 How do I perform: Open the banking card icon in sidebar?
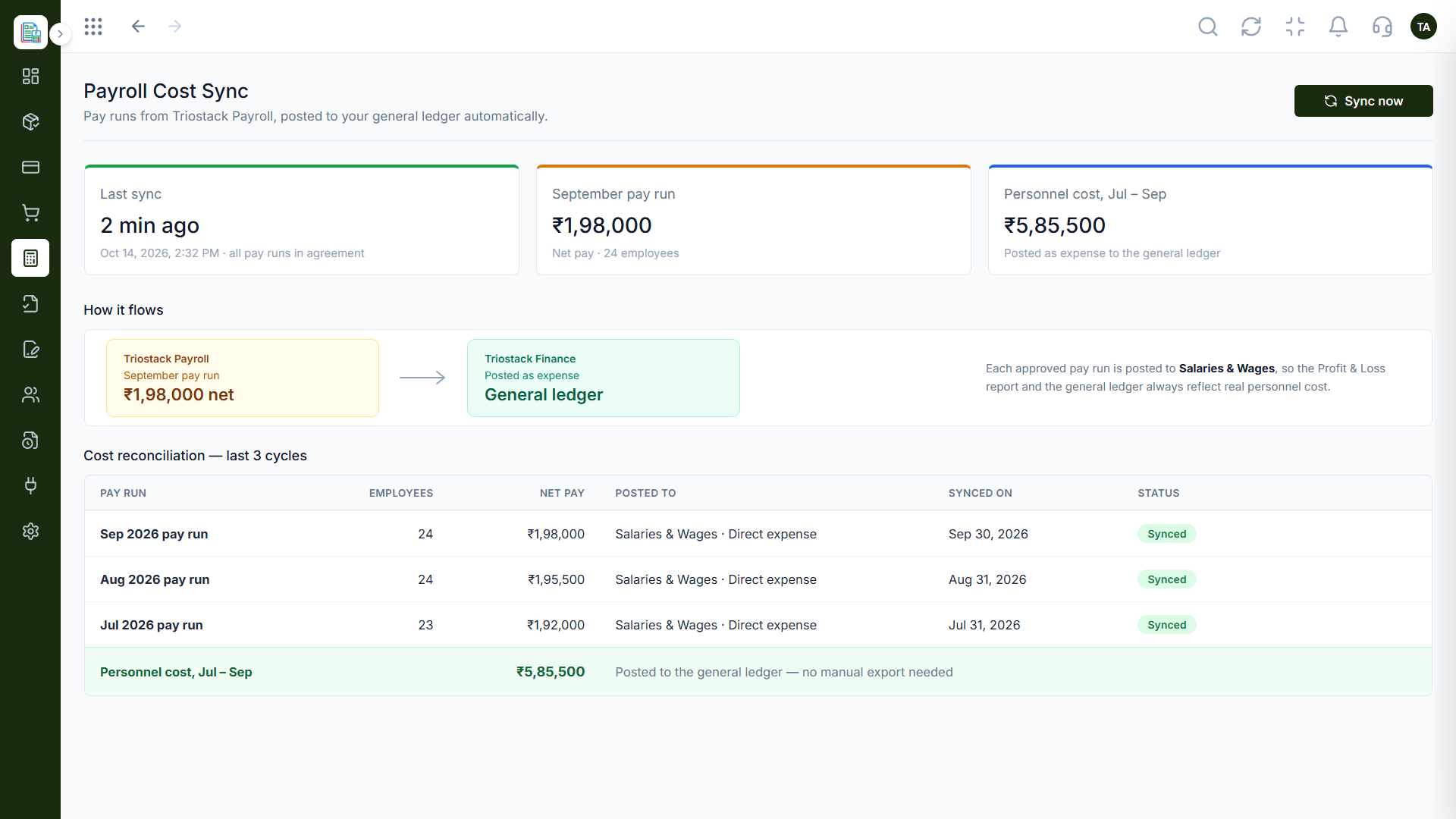(30, 167)
